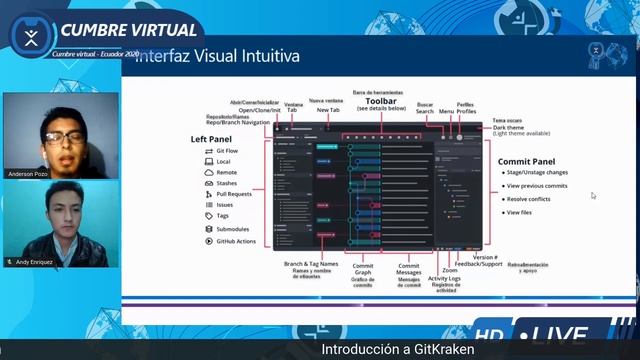Screen dimensions: 640x360
Task: Click the 'CUMBRE VIRTUAL' banner text
Action: [x=129, y=30]
